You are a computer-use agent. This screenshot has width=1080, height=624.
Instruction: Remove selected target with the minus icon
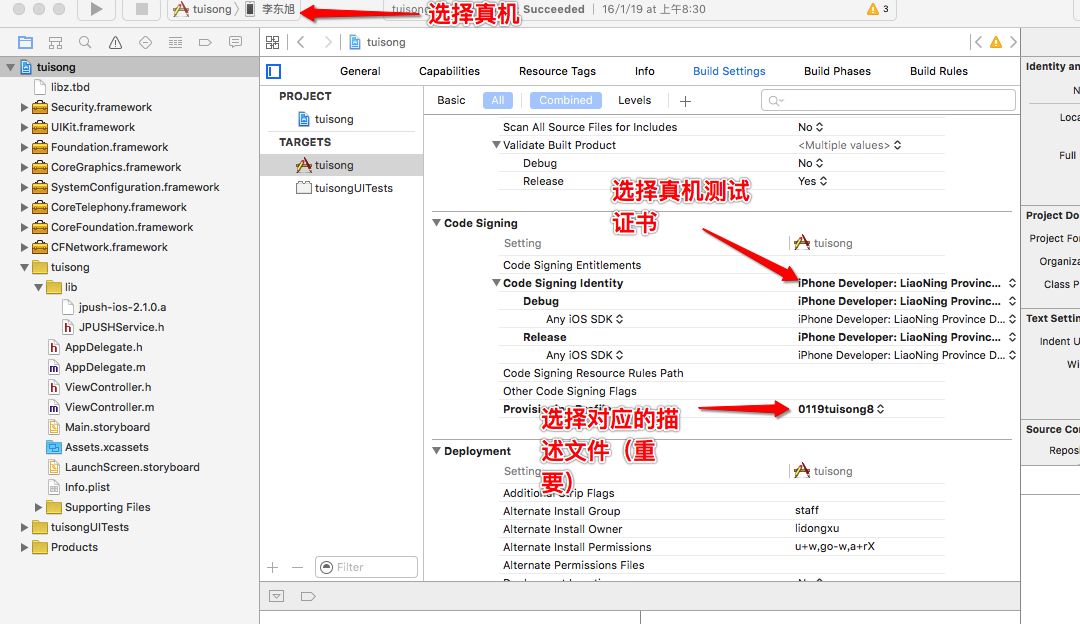click(x=298, y=568)
